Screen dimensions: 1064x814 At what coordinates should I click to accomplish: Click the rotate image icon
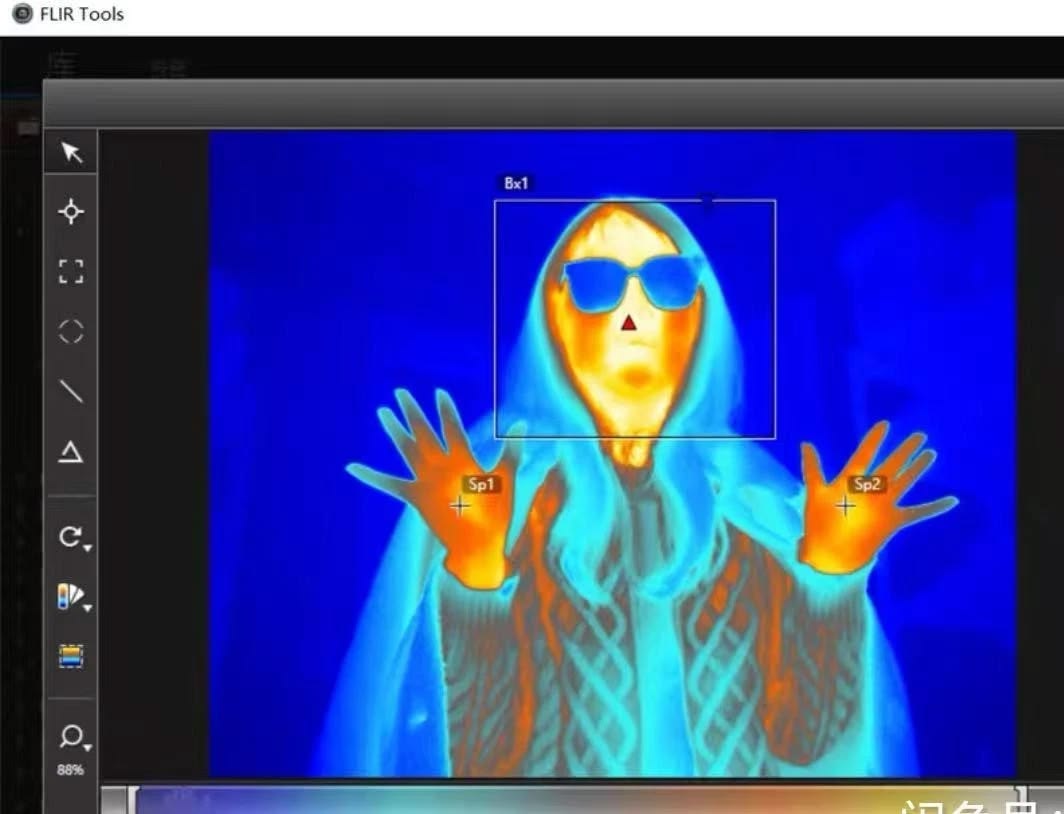click(69, 537)
